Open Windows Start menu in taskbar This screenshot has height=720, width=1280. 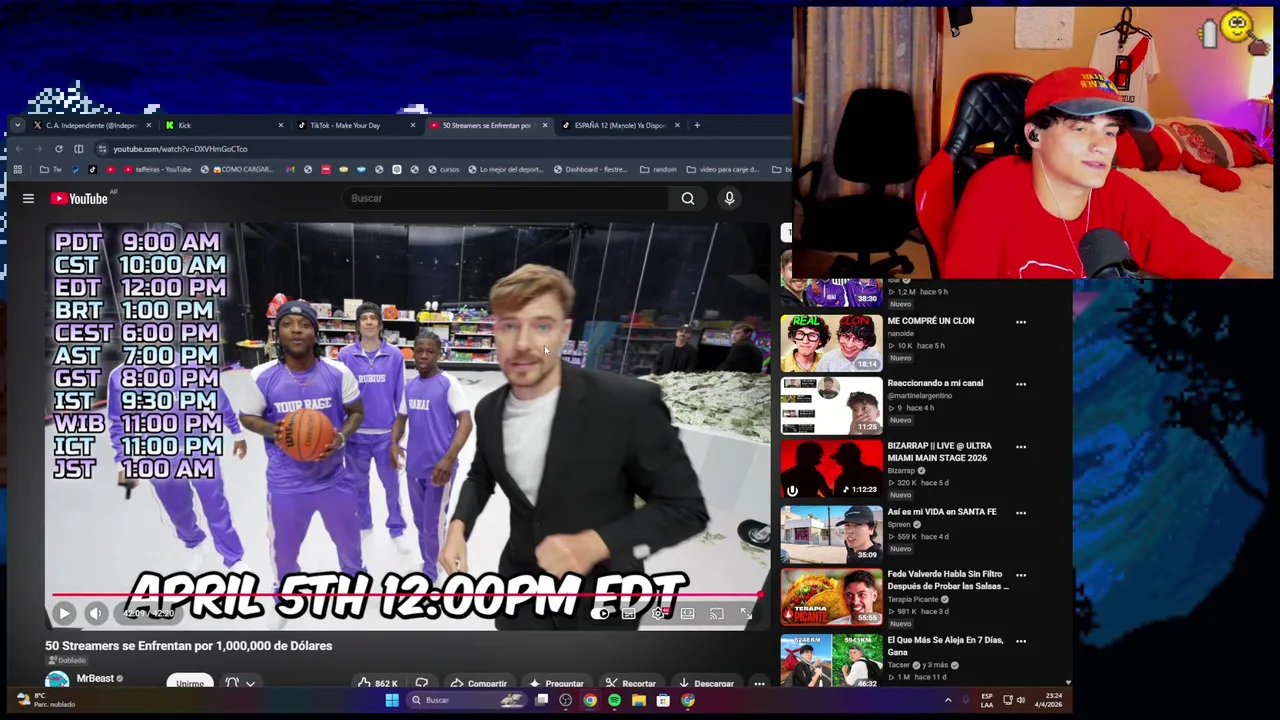click(392, 700)
